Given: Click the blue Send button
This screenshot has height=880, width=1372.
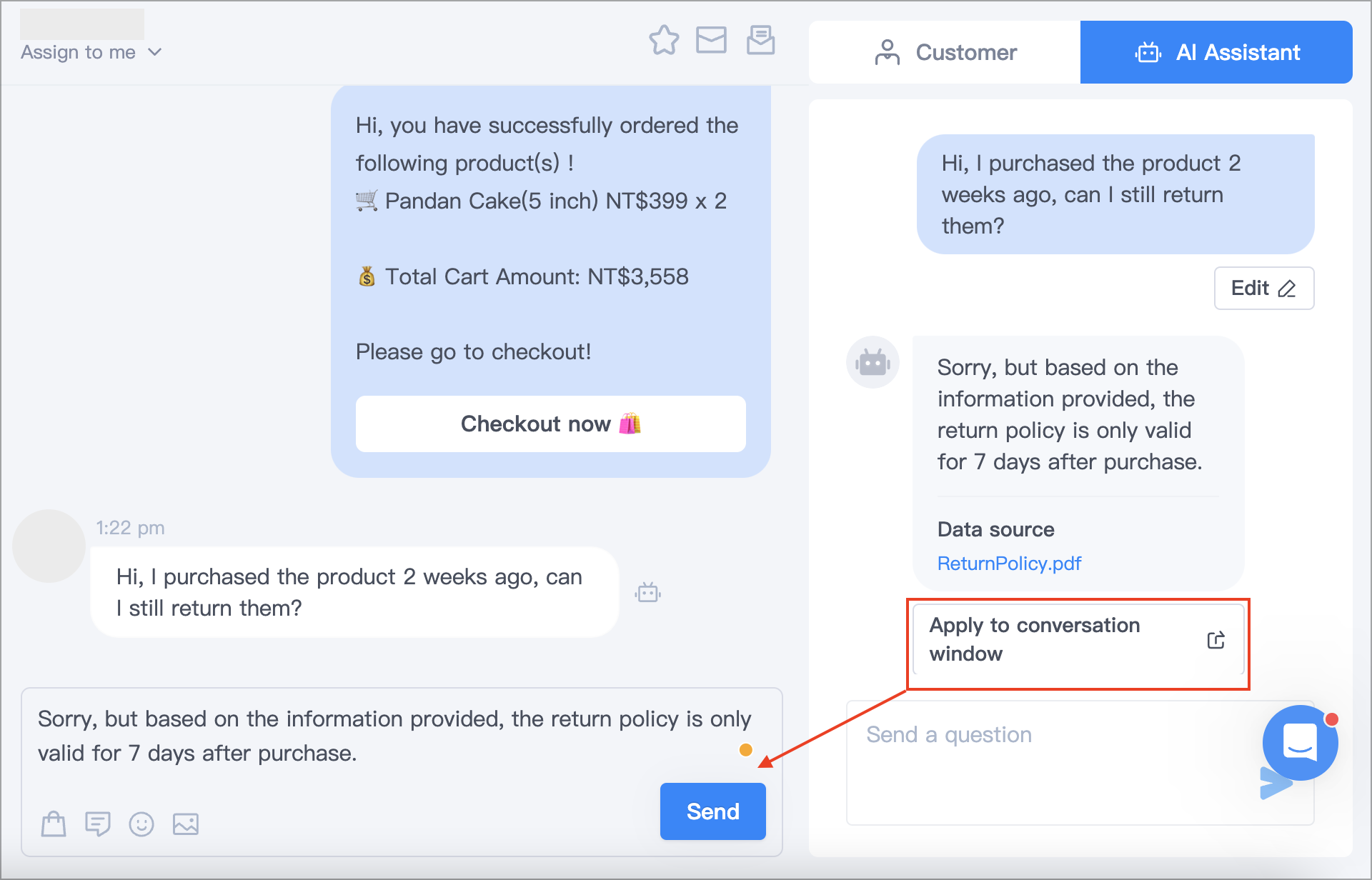Looking at the screenshot, I should [x=712, y=811].
